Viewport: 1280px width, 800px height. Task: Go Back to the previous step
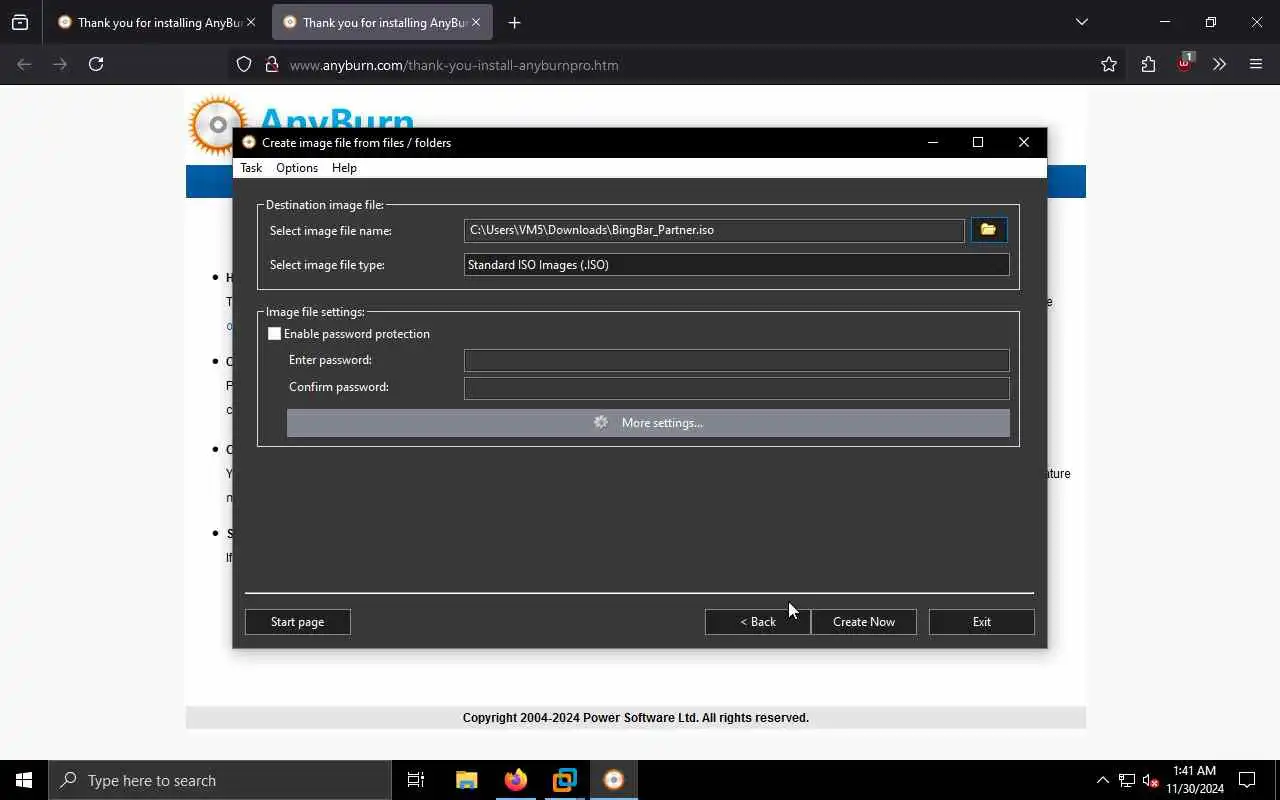pos(757,622)
